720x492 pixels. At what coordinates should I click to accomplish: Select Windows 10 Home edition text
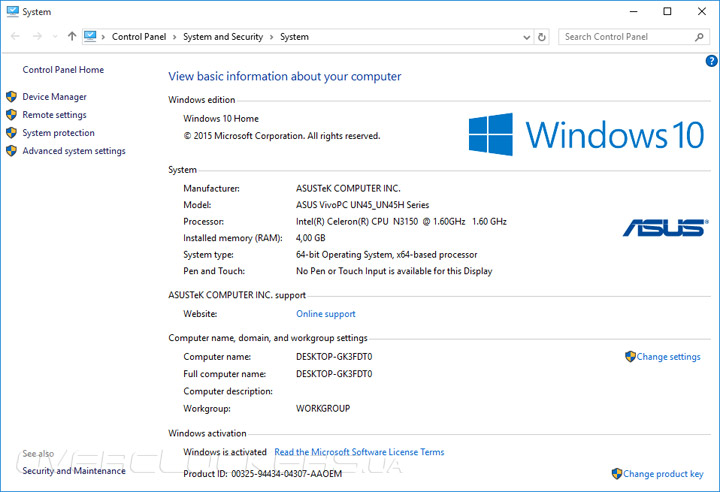tap(221, 119)
